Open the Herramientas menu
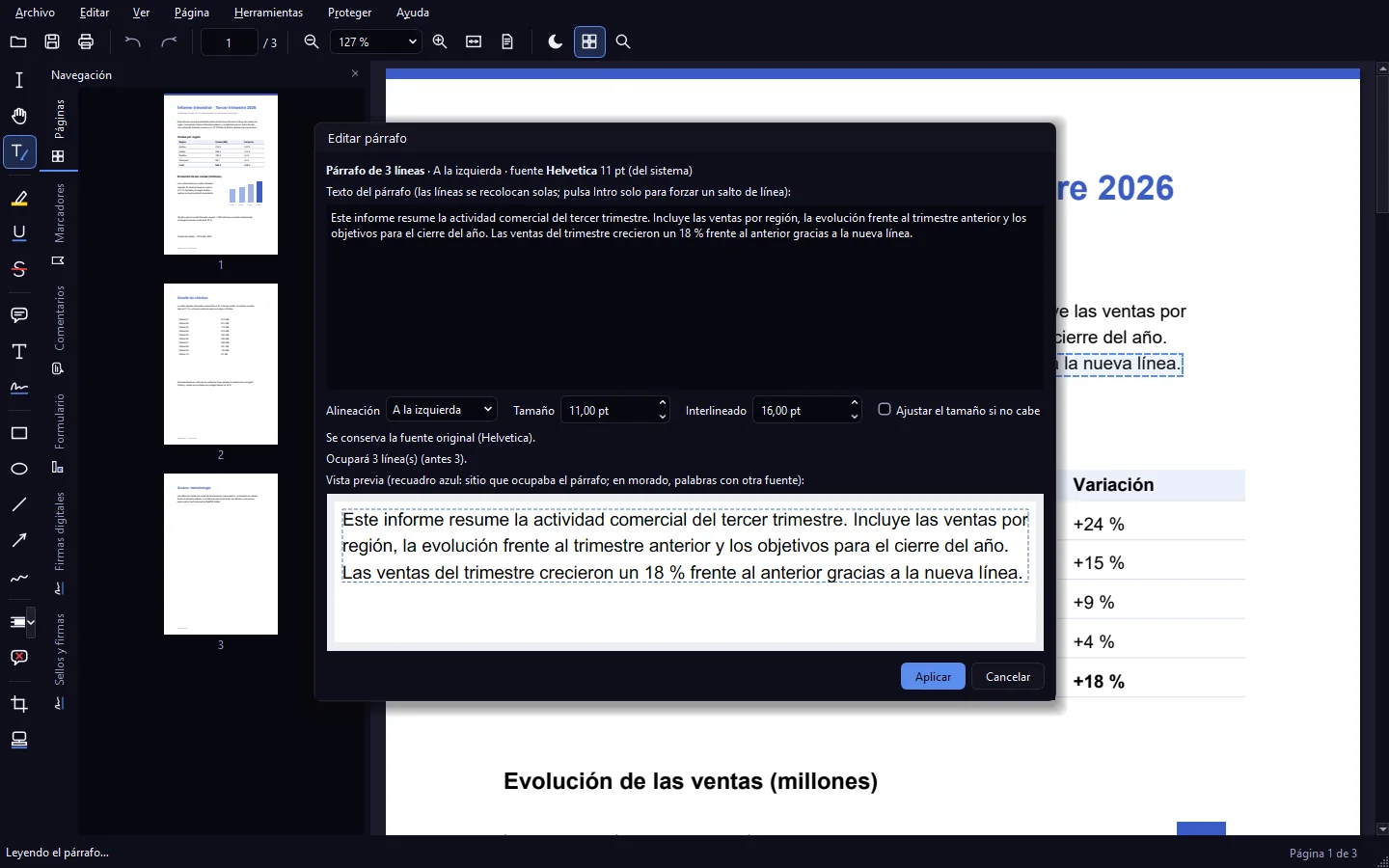 268,13
